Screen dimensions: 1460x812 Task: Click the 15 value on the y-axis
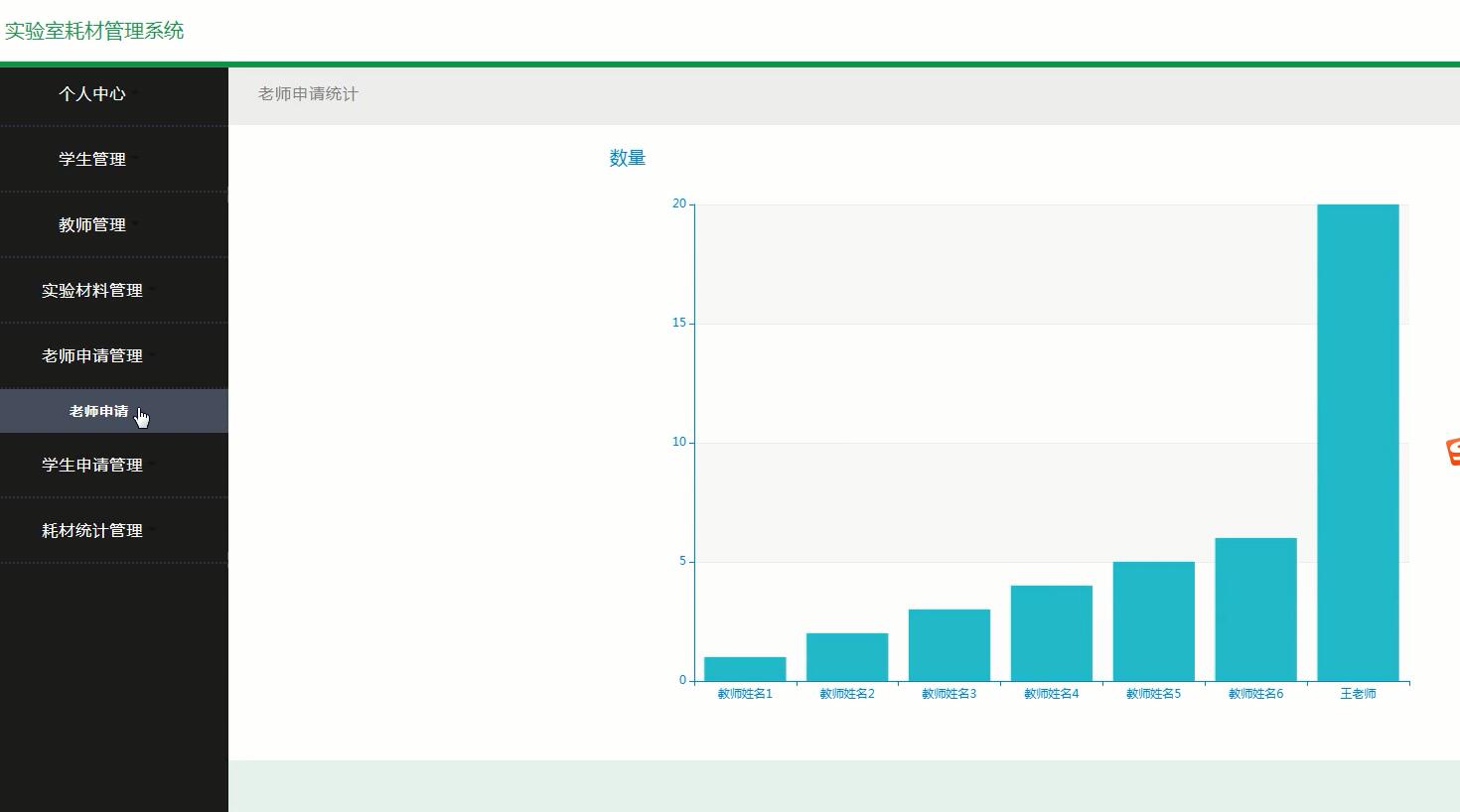click(679, 323)
